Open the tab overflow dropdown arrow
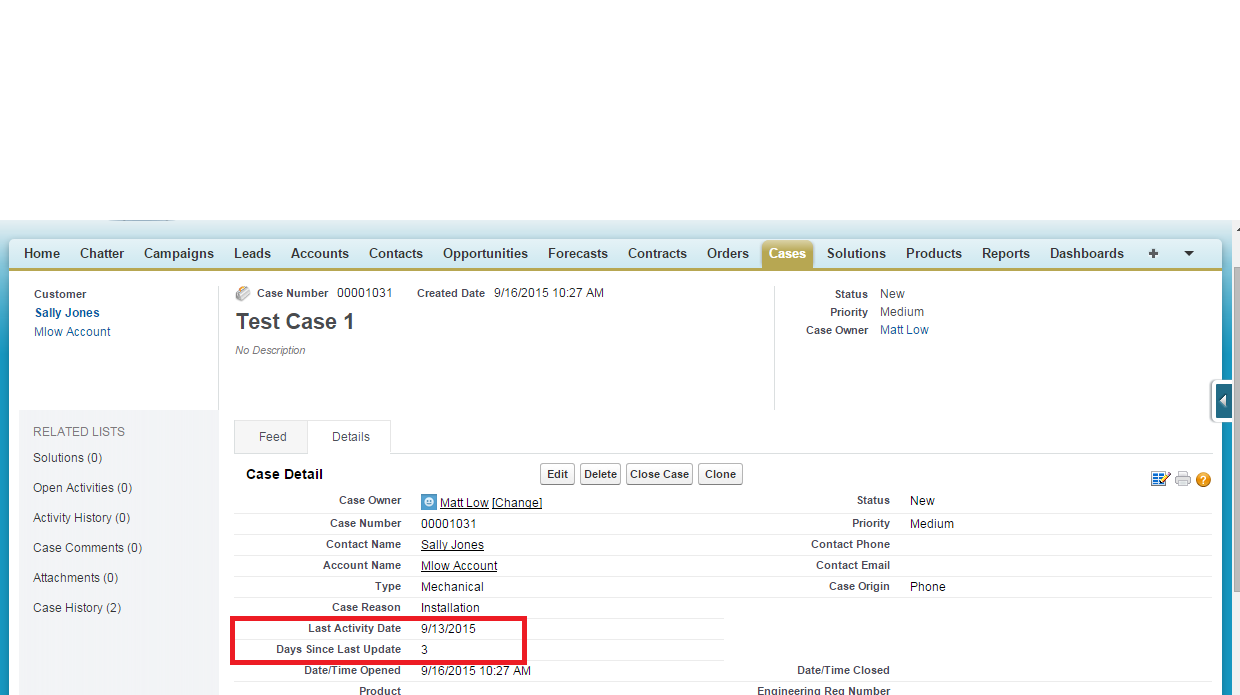The width and height of the screenshot is (1240, 695). (x=1189, y=254)
